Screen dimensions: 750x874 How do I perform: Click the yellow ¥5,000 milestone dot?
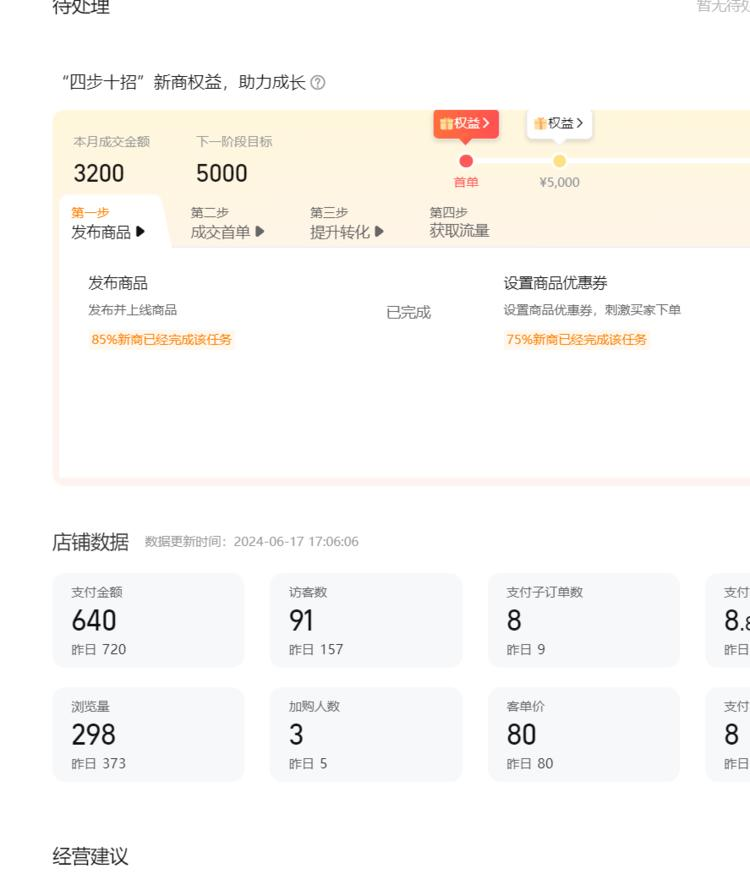pos(559,161)
